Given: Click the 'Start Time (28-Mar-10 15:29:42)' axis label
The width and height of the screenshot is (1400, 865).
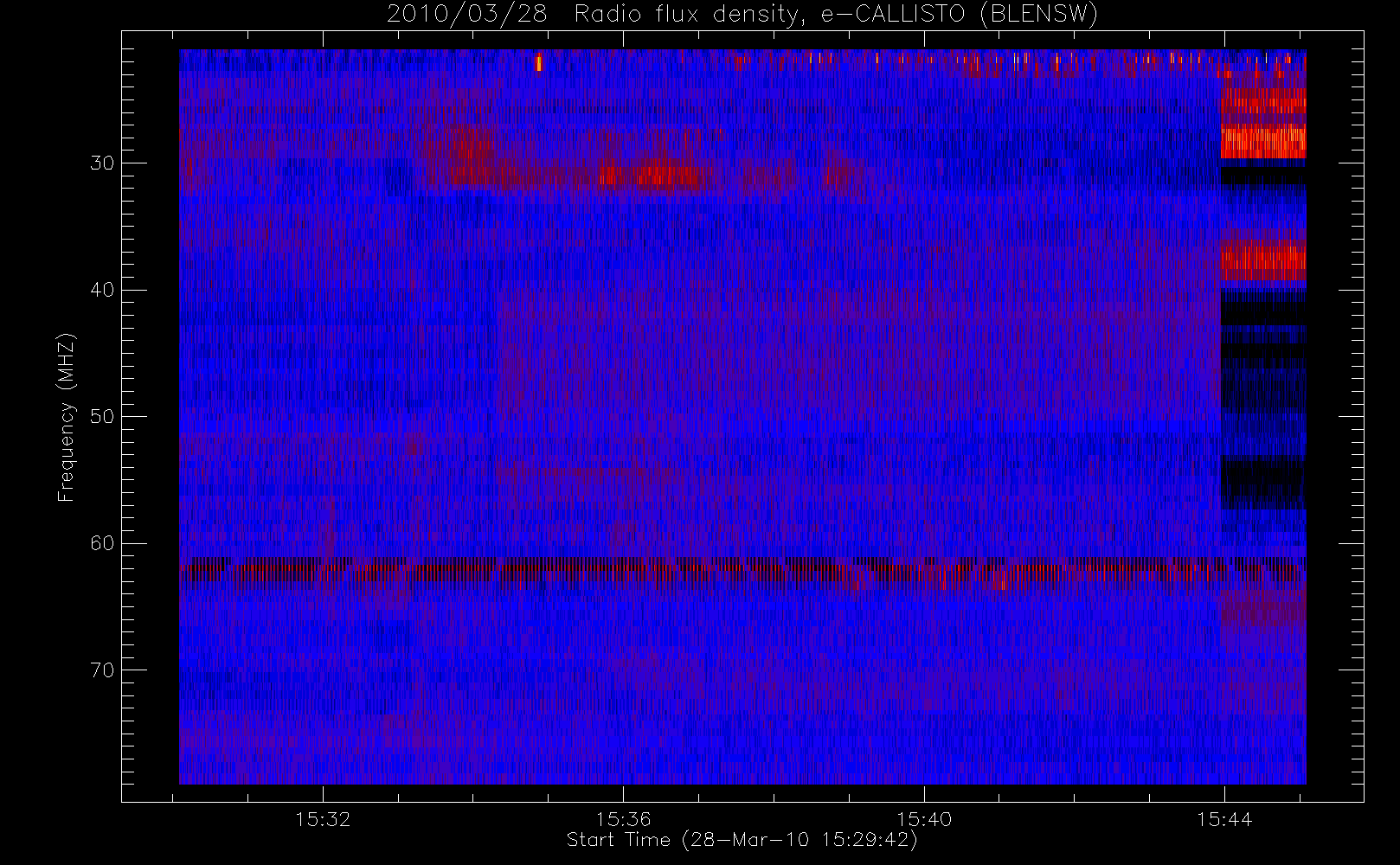Looking at the screenshot, I should pyautogui.click(x=742, y=840).
